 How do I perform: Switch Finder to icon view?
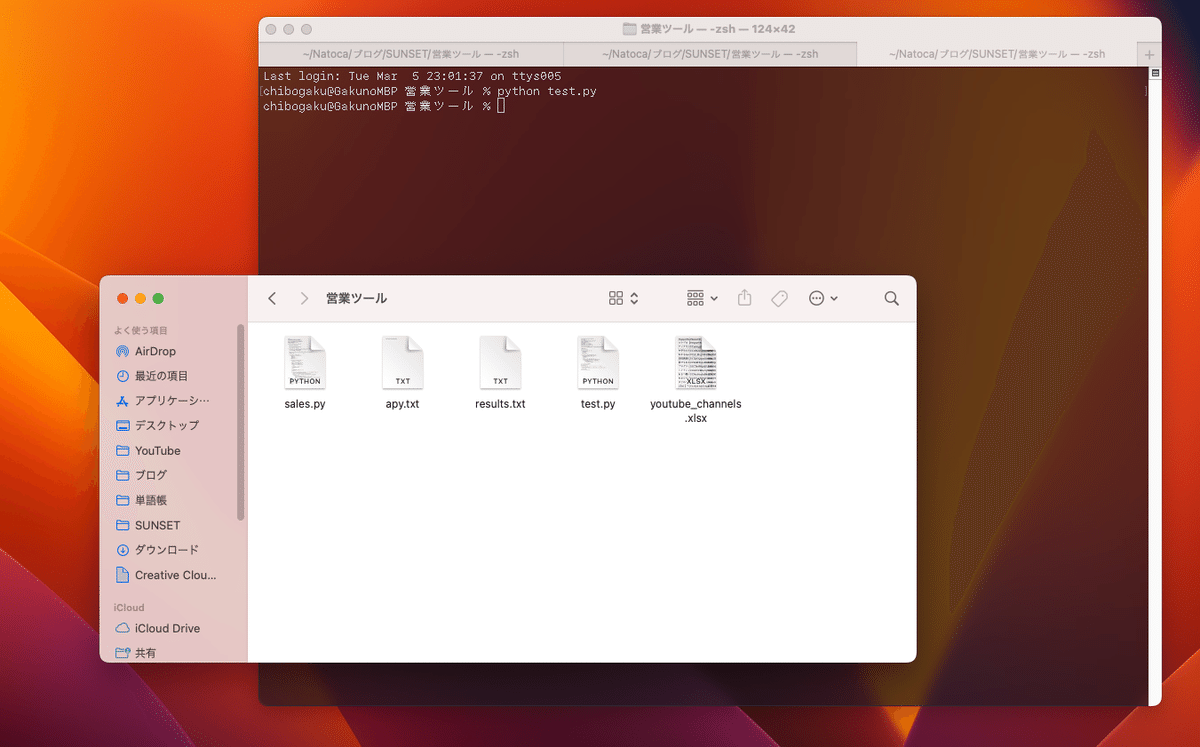click(x=616, y=298)
